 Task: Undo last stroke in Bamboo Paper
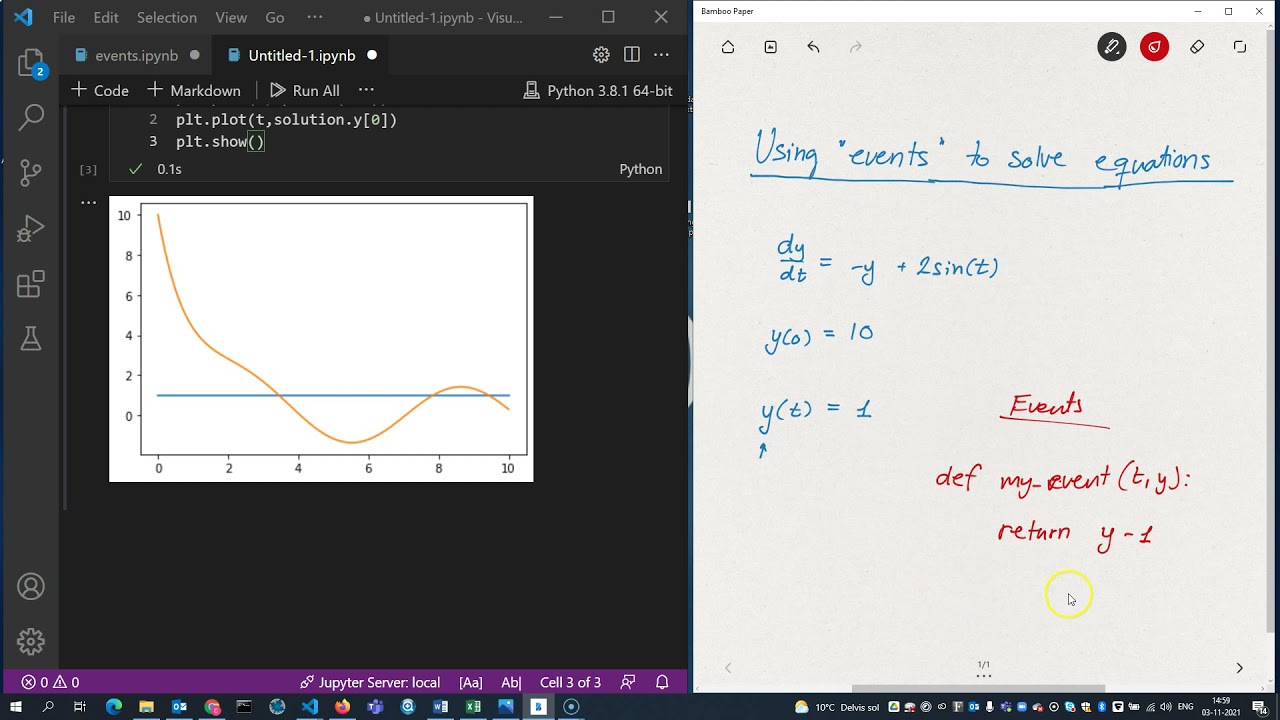click(813, 47)
